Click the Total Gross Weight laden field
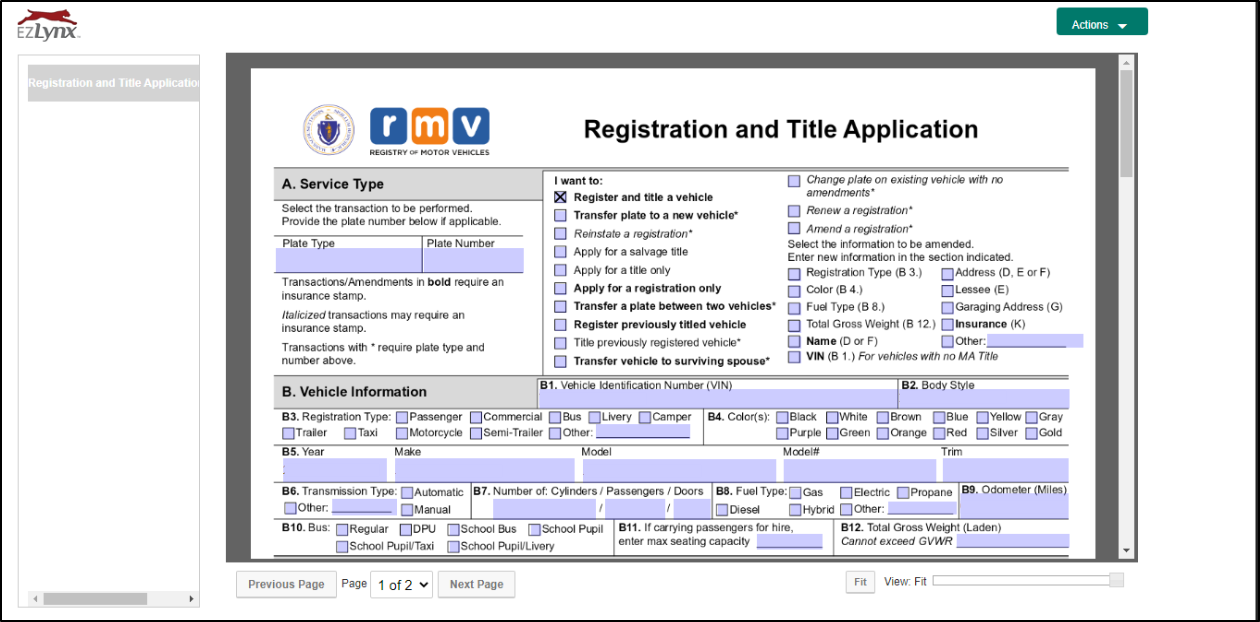This screenshot has width=1260, height=622. [1012, 541]
